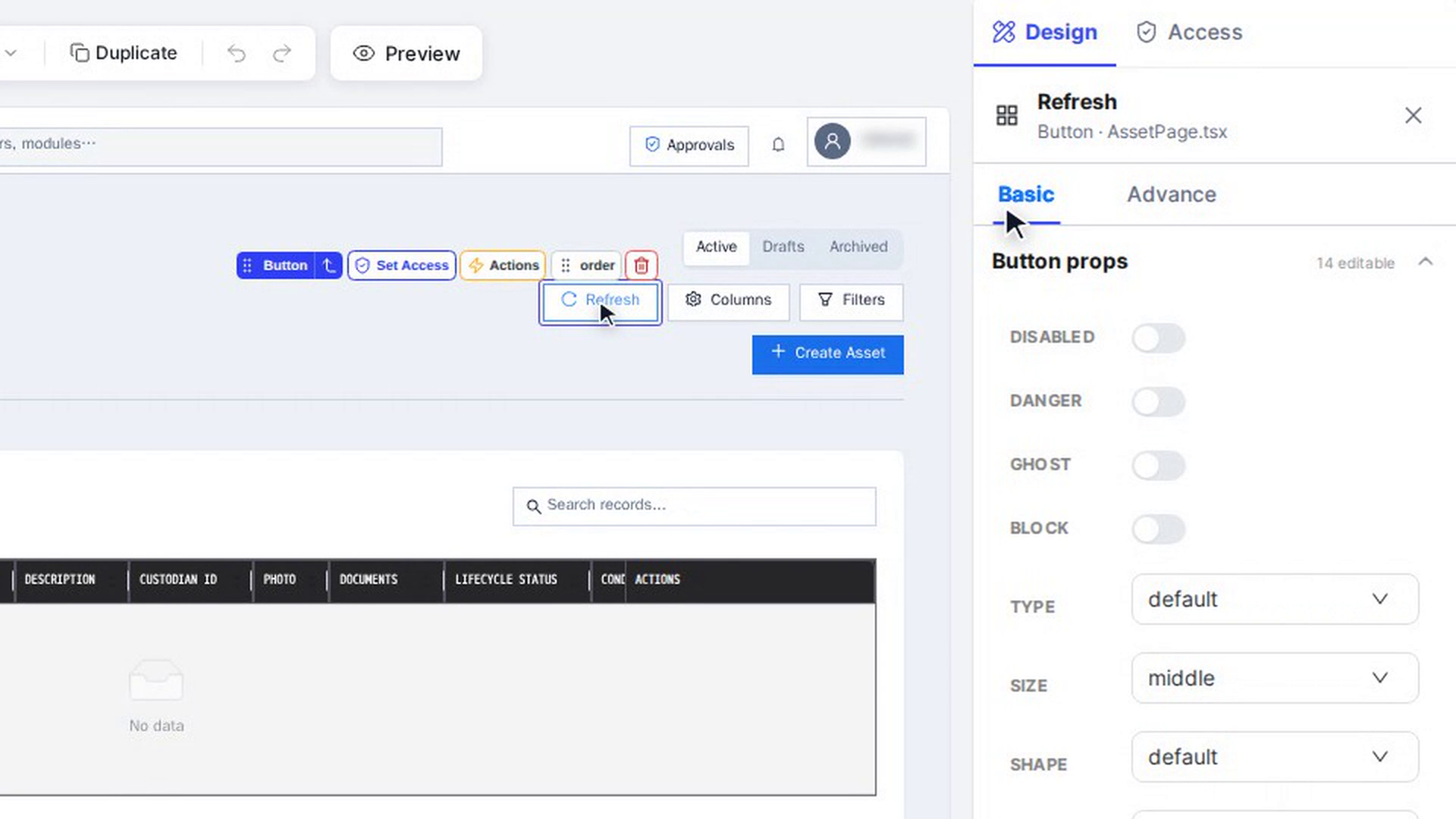Viewport: 1456px width, 819px height.
Task: Close the Refresh properties panel
Action: (x=1413, y=115)
